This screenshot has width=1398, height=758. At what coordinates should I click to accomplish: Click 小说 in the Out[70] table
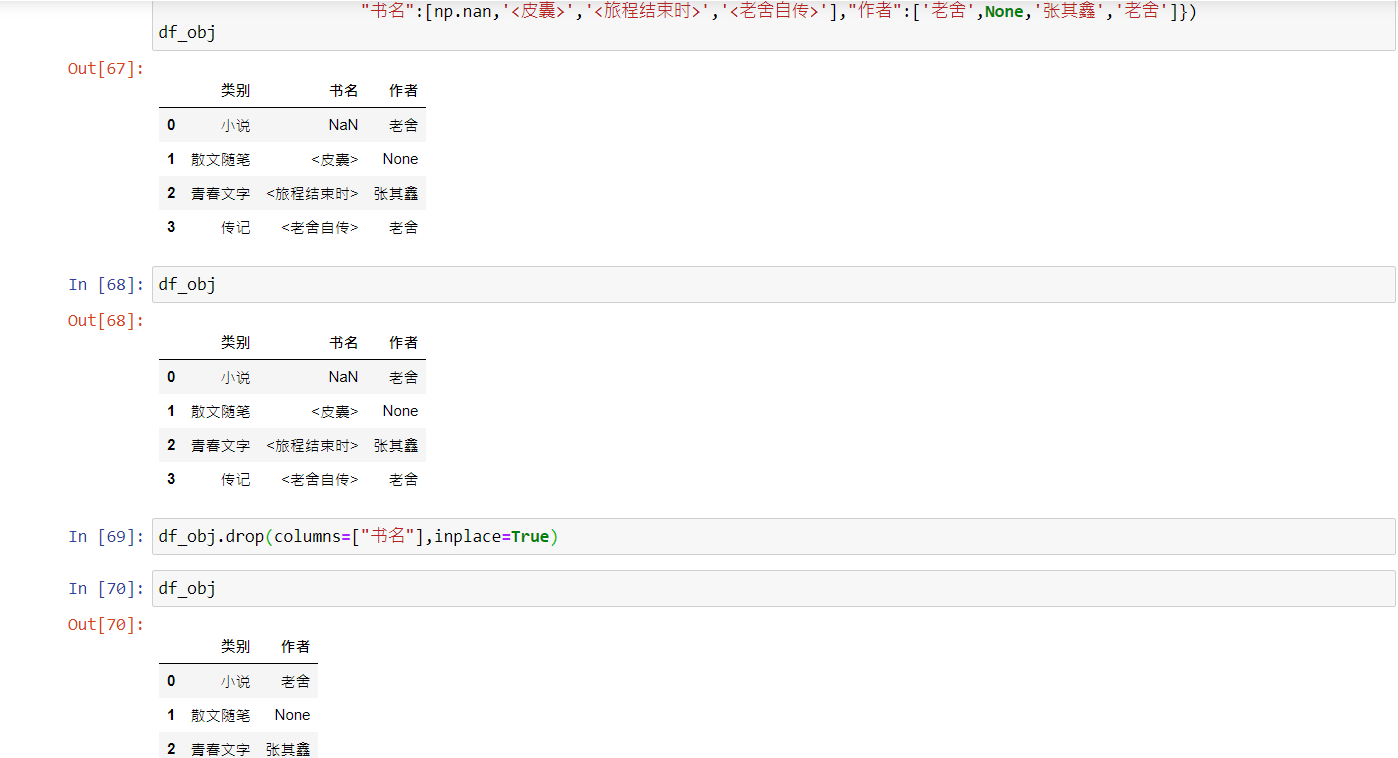236,681
